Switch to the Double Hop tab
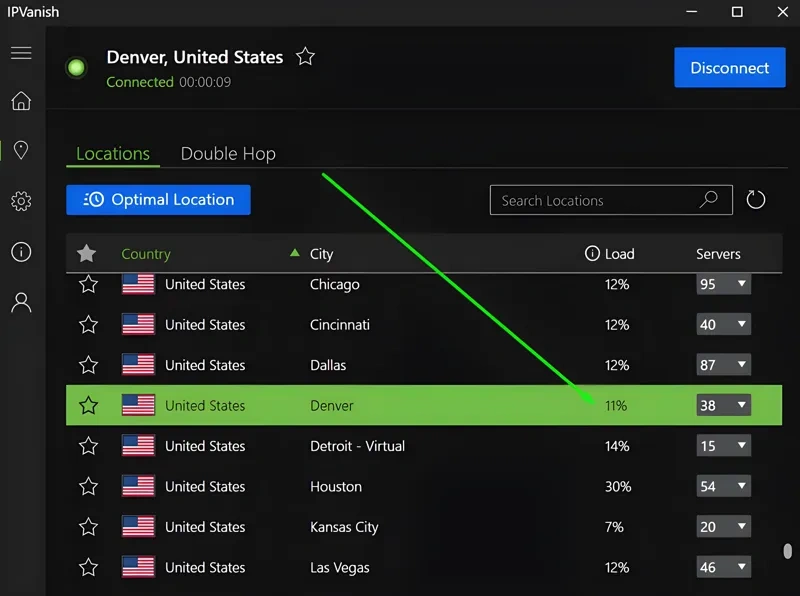Image resolution: width=800 pixels, height=596 pixels. coord(228,154)
